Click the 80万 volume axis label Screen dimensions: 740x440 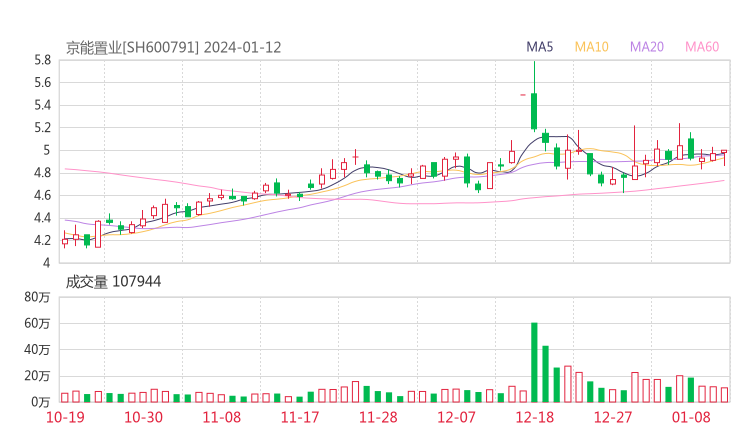tap(37, 297)
